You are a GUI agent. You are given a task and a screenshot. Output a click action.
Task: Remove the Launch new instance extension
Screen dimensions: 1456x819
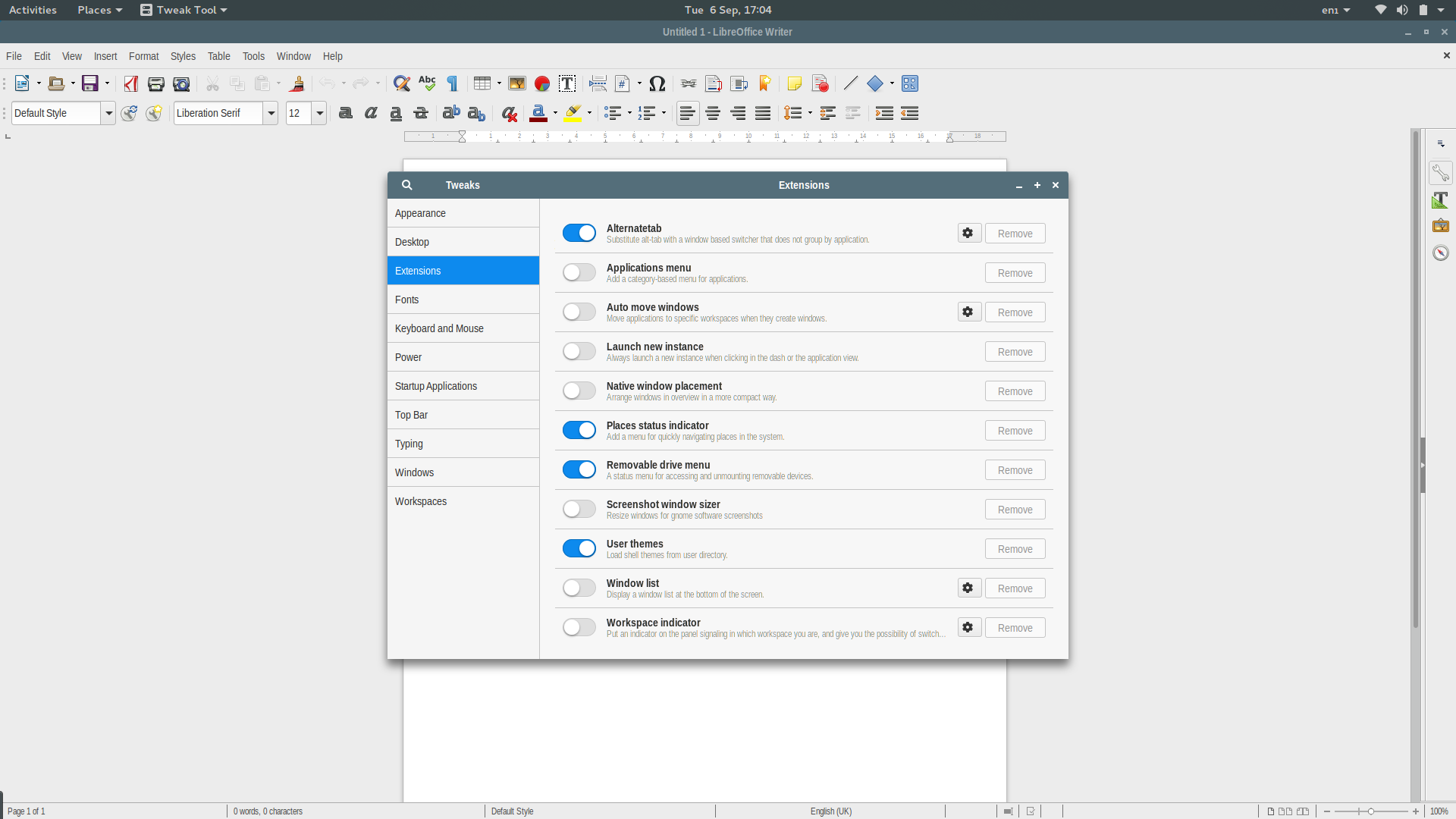(1015, 351)
